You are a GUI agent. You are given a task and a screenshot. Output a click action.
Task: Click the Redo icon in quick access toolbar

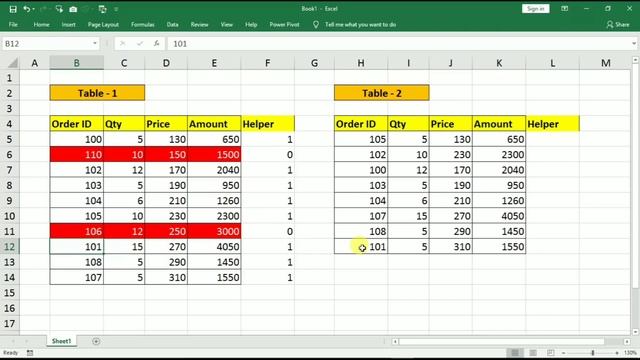coord(43,9)
